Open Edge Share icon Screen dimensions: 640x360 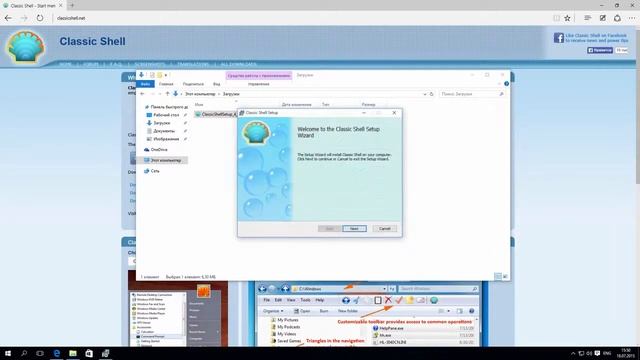pos(617,18)
